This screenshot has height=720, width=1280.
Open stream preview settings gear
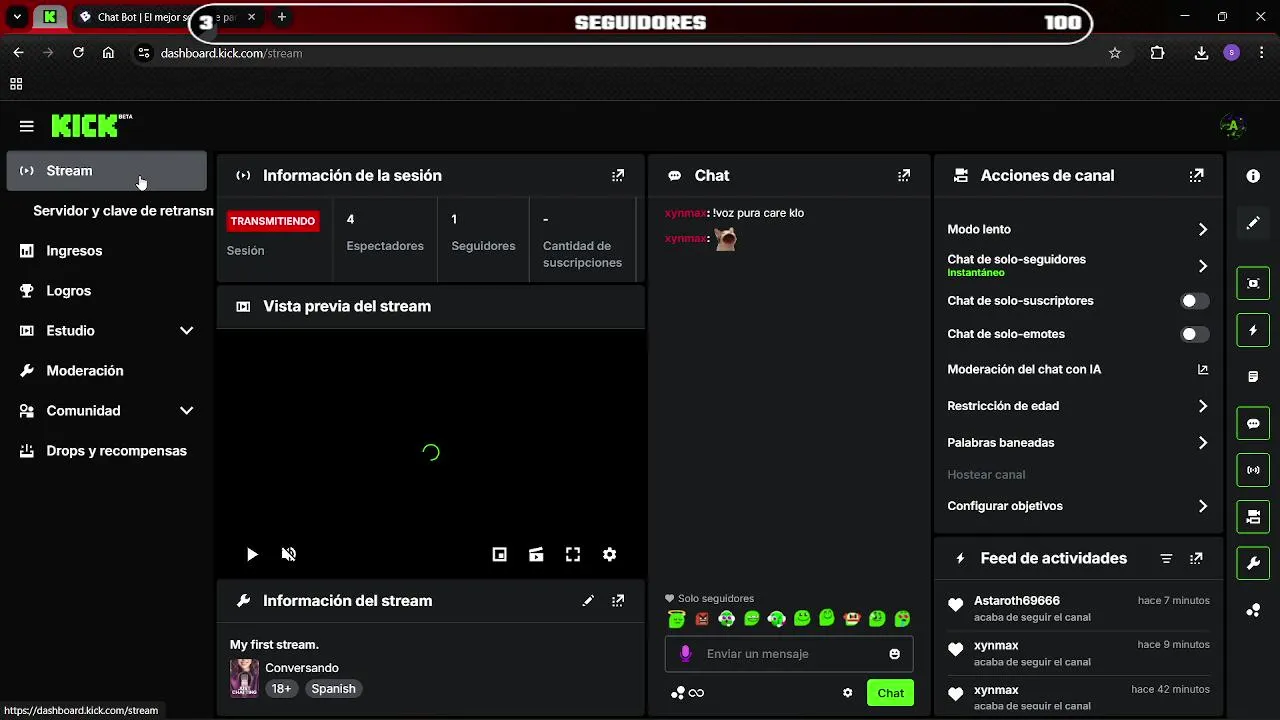pos(609,554)
